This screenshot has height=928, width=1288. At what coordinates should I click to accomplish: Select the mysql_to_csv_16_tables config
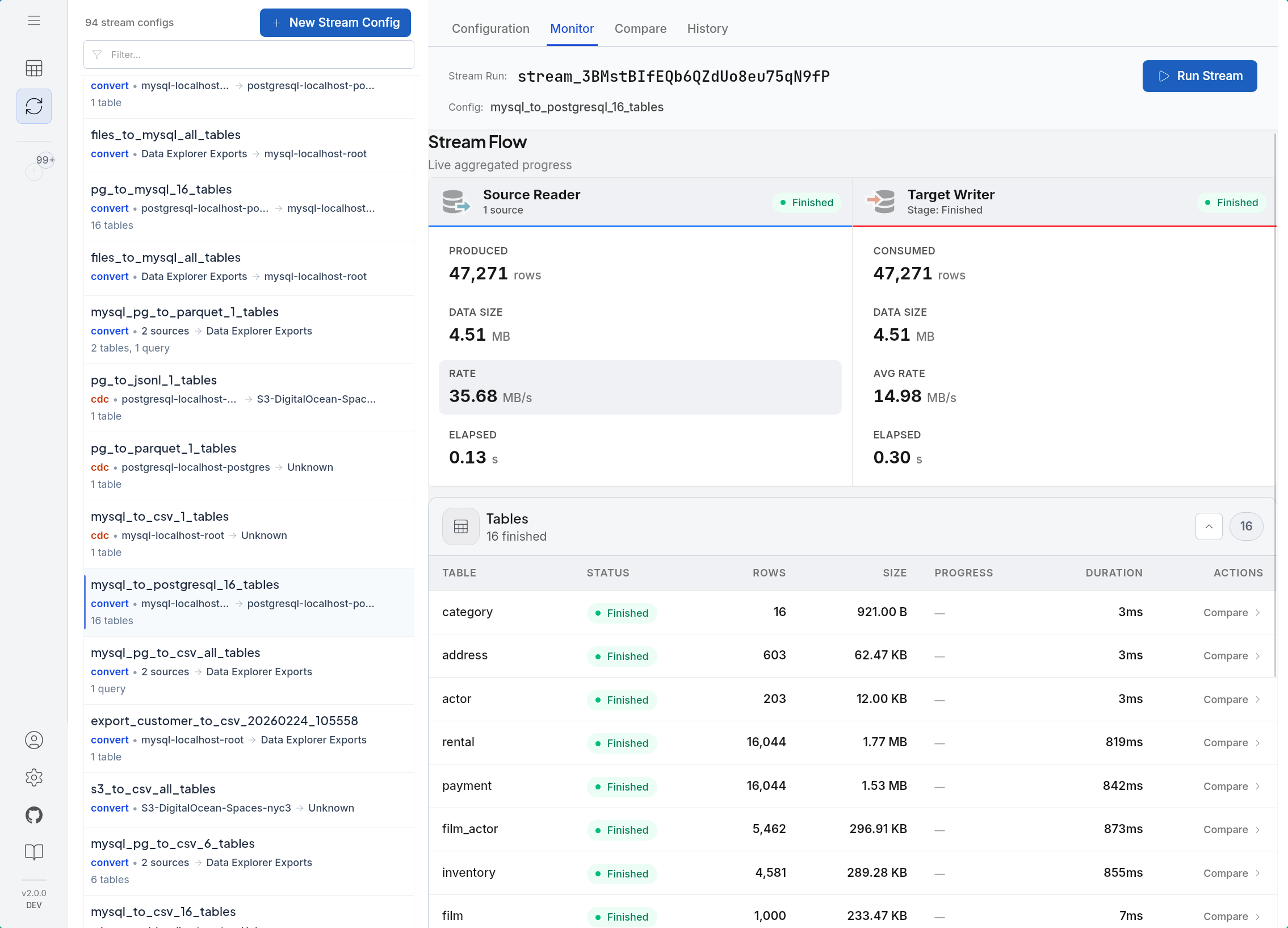point(249,913)
